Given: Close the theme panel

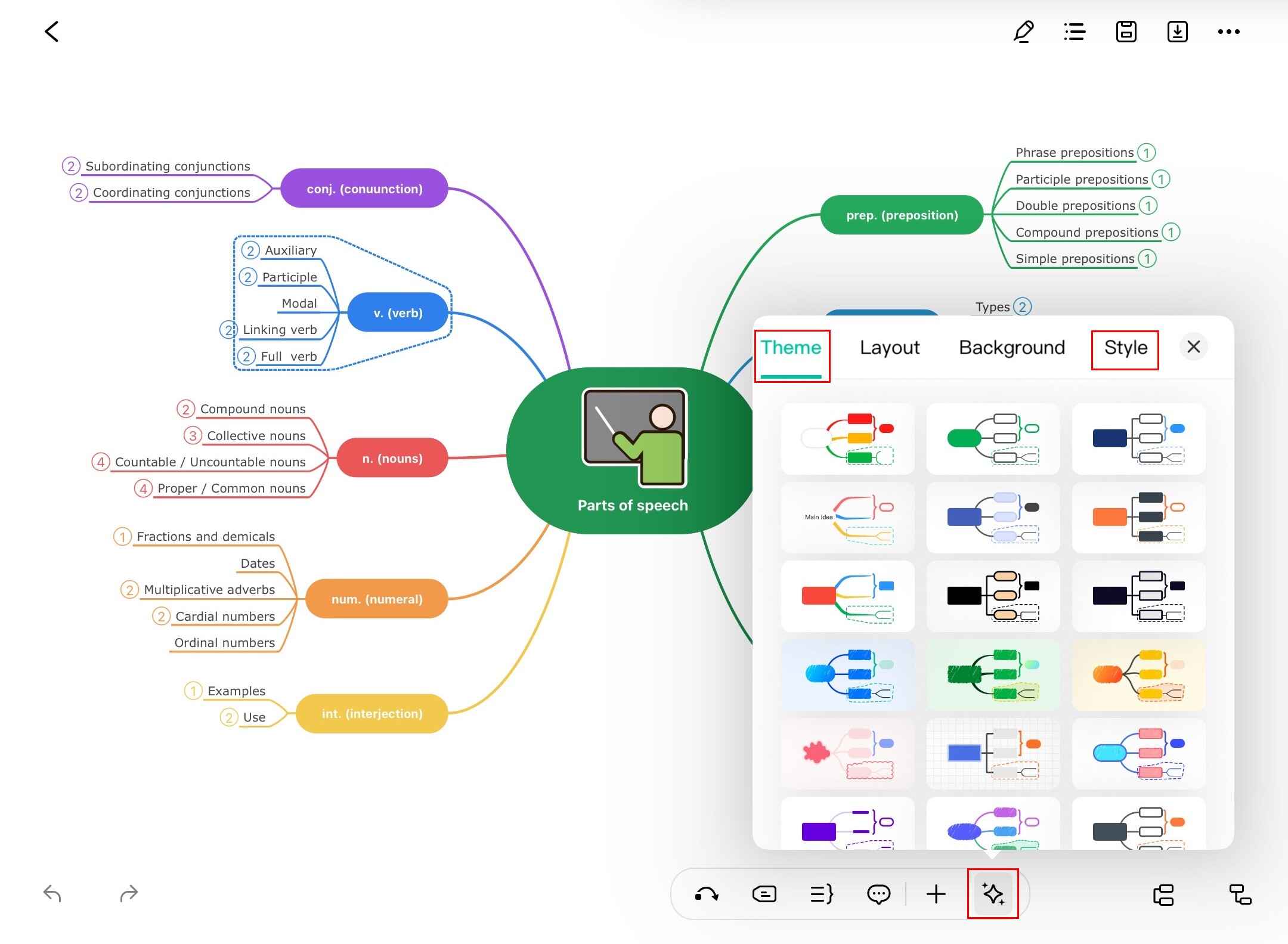Looking at the screenshot, I should click(1193, 347).
